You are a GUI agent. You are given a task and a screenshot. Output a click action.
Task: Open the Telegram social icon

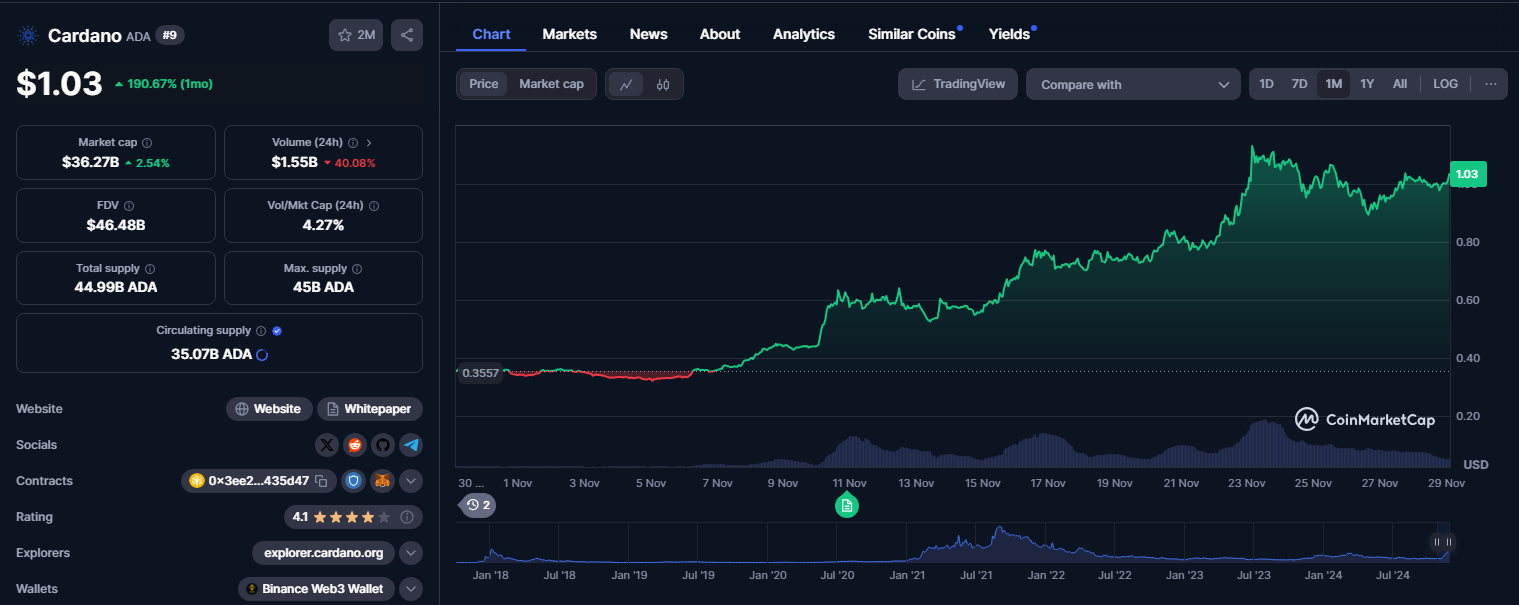[411, 445]
